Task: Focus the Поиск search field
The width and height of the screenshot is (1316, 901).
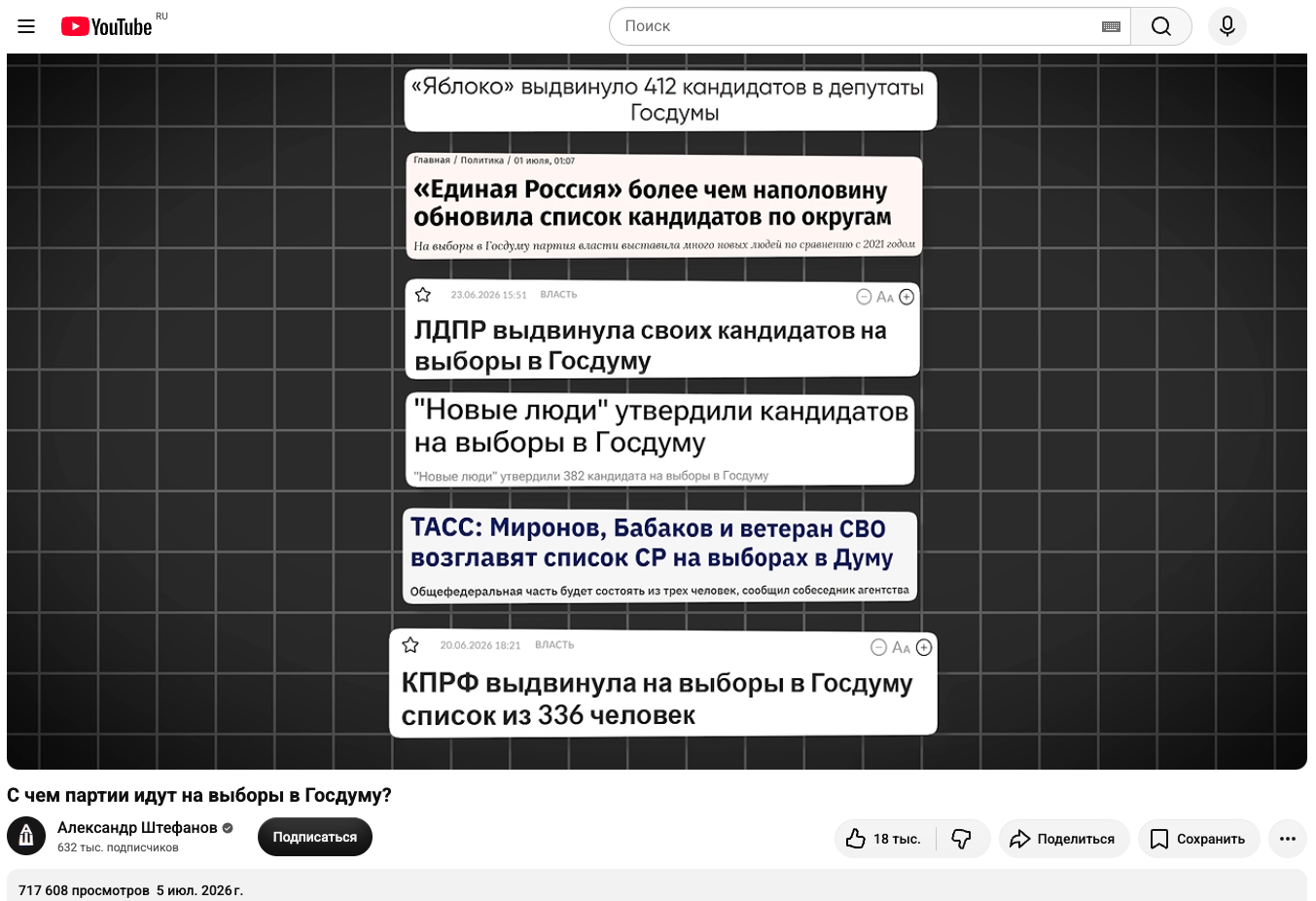Action: (x=856, y=26)
